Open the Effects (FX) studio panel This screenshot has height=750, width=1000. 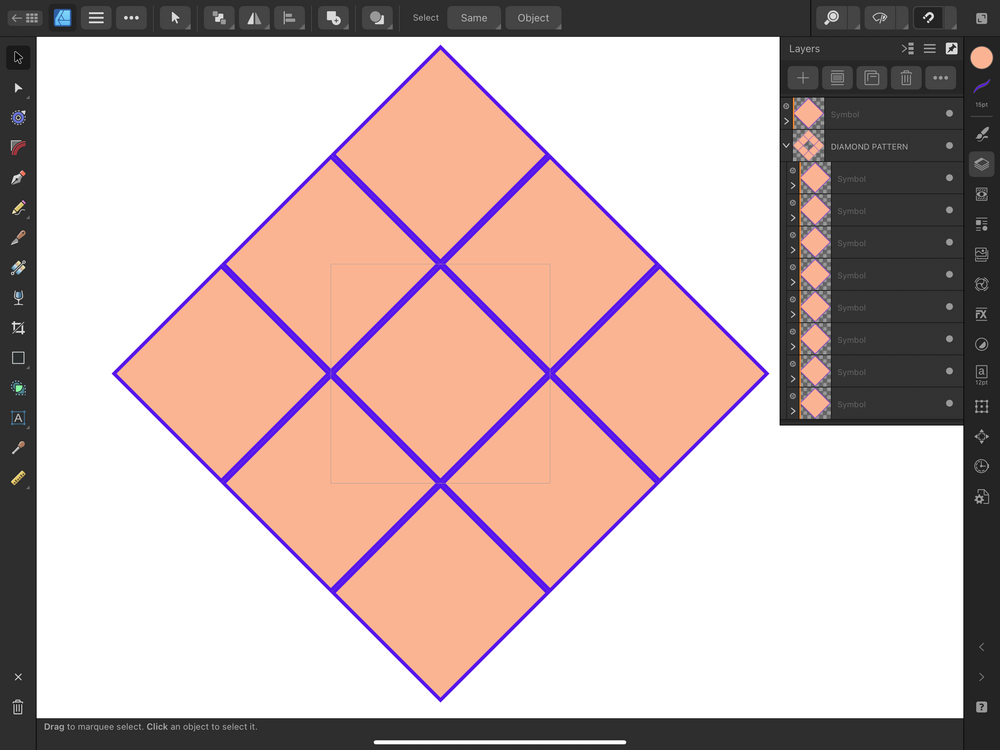[x=981, y=314]
